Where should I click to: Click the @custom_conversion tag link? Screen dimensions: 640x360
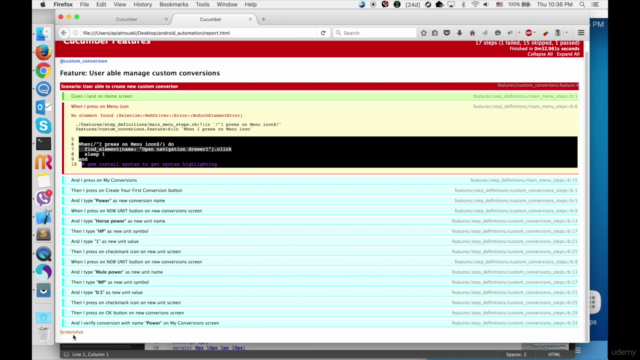pyautogui.click(x=84, y=61)
